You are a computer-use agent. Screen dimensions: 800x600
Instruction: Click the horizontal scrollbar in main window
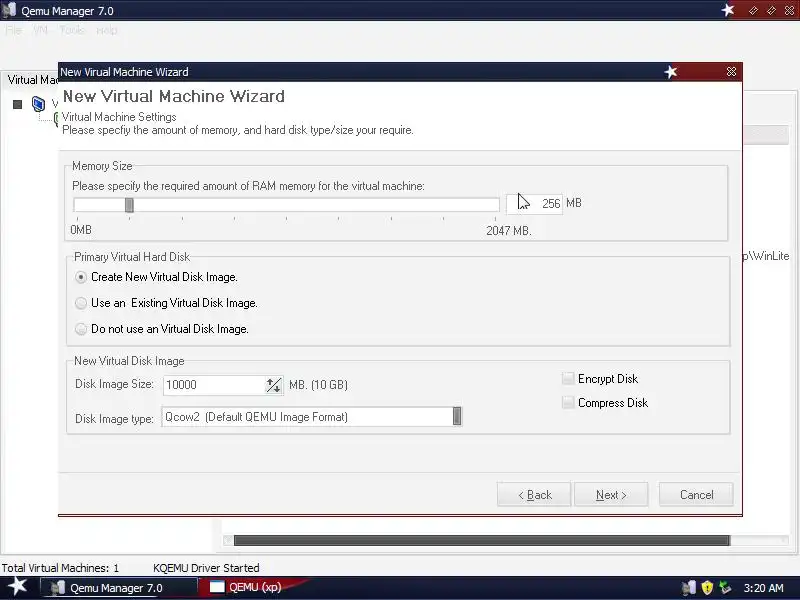(x=482, y=540)
